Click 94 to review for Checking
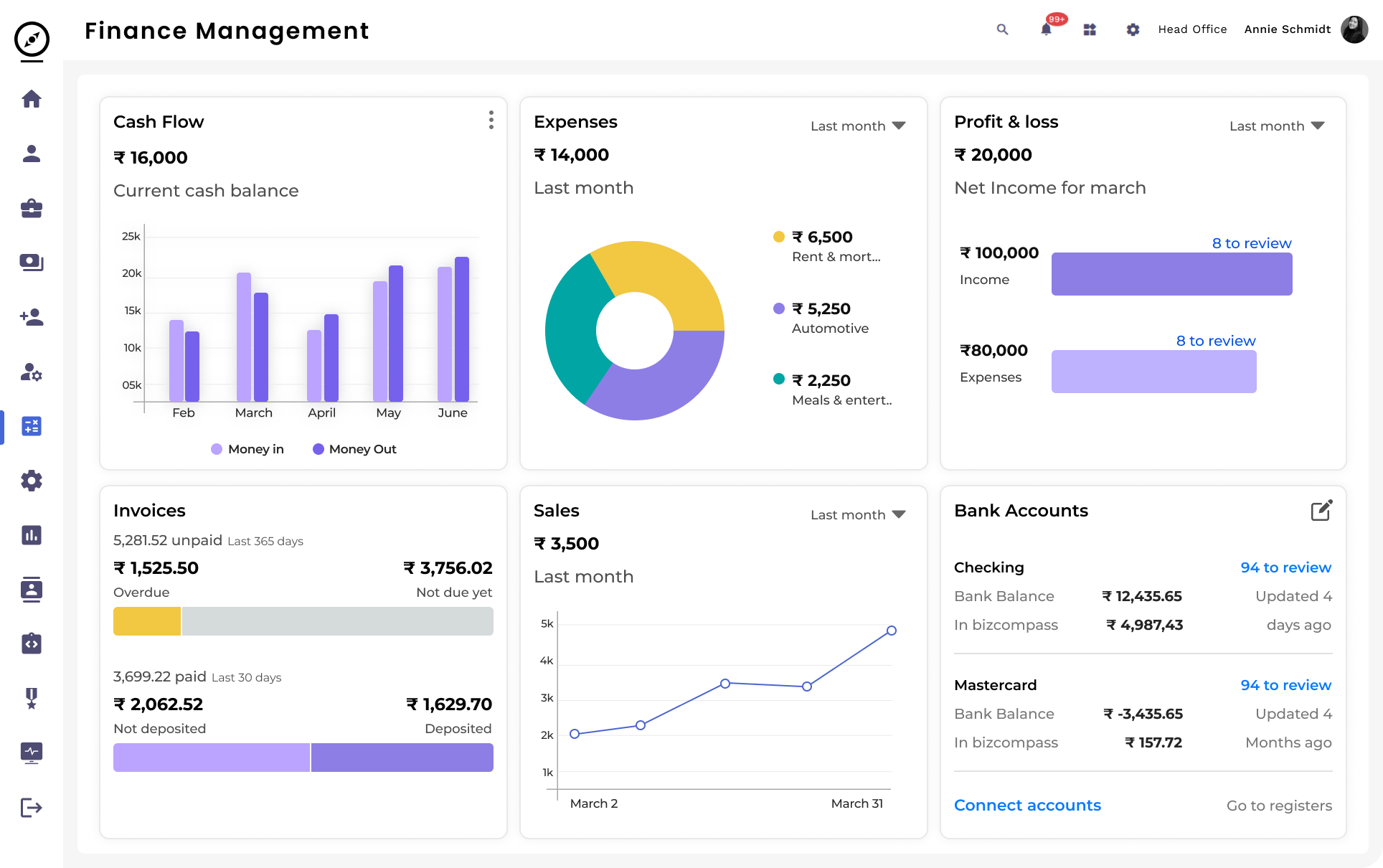The width and height of the screenshot is (1383, 868). pos(1285,567)
